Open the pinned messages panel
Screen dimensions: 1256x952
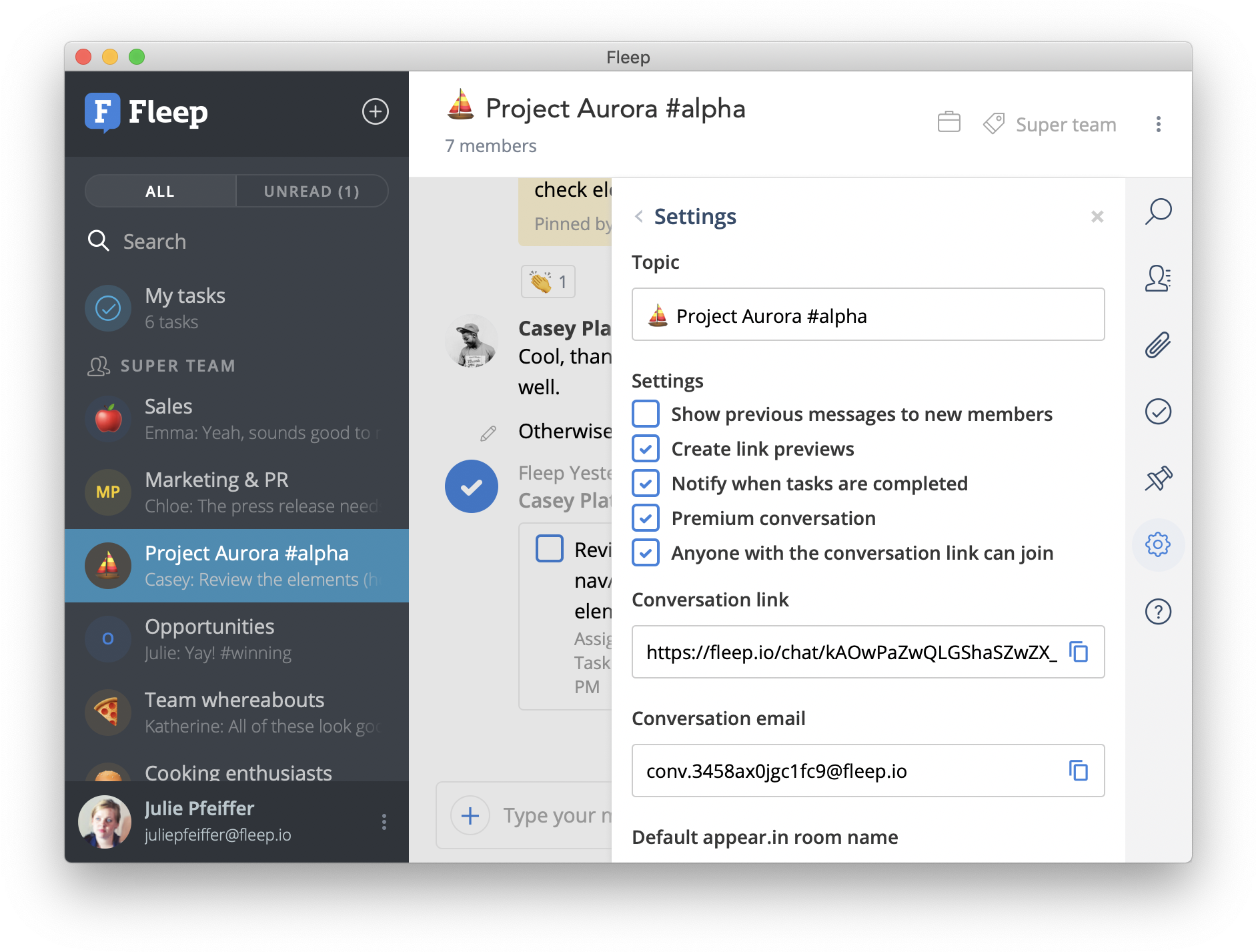(1158, 478)
